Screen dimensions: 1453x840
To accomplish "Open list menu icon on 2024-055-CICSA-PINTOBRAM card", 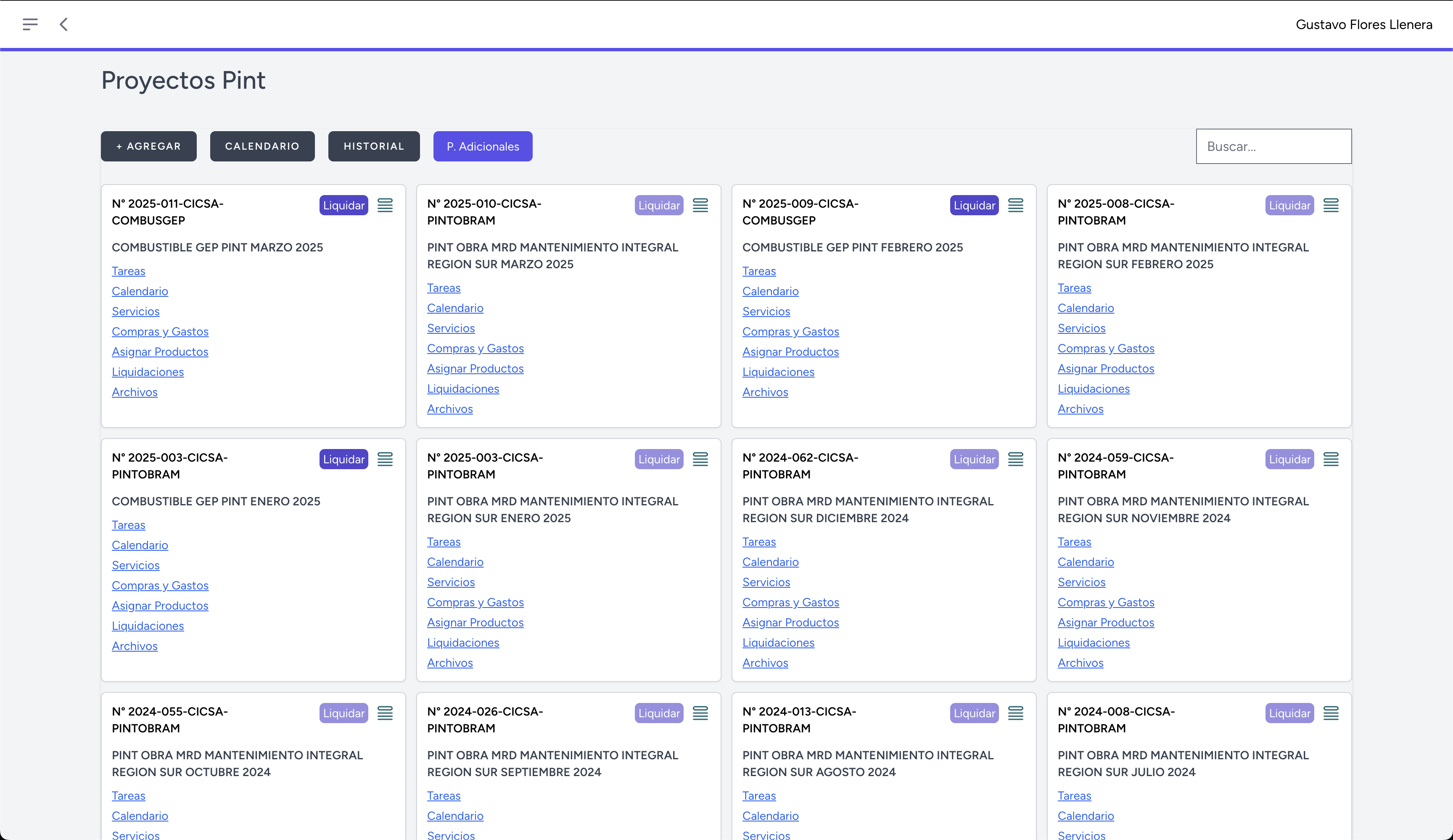I will pyautogui.click(x=385, y=713).
